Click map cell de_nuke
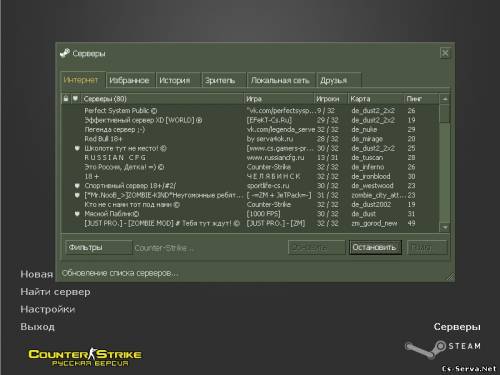Image resolution: width=500 pixels, height=375 pixels. pos(364,129)
